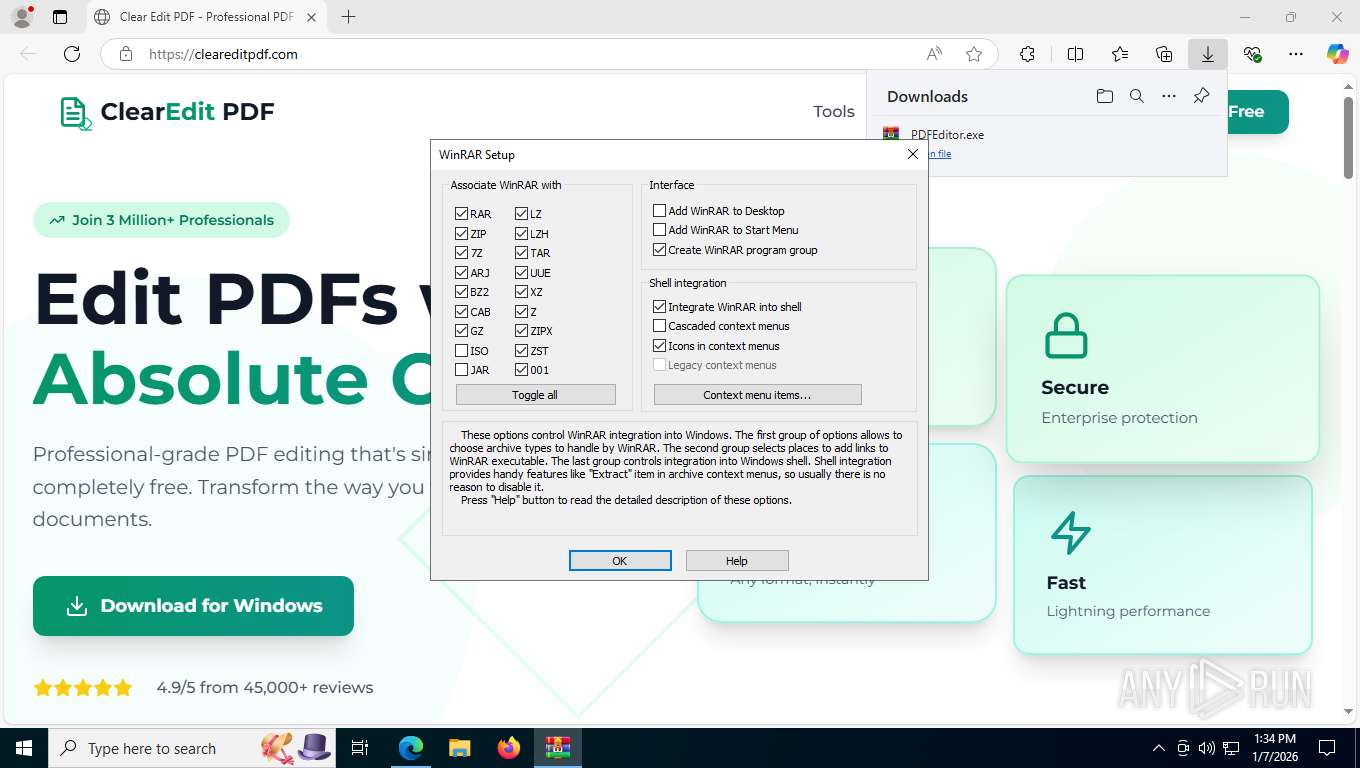Toggle the Split screen icon
Viewport: 1360px width, 768px height.
coord(1075,54)
